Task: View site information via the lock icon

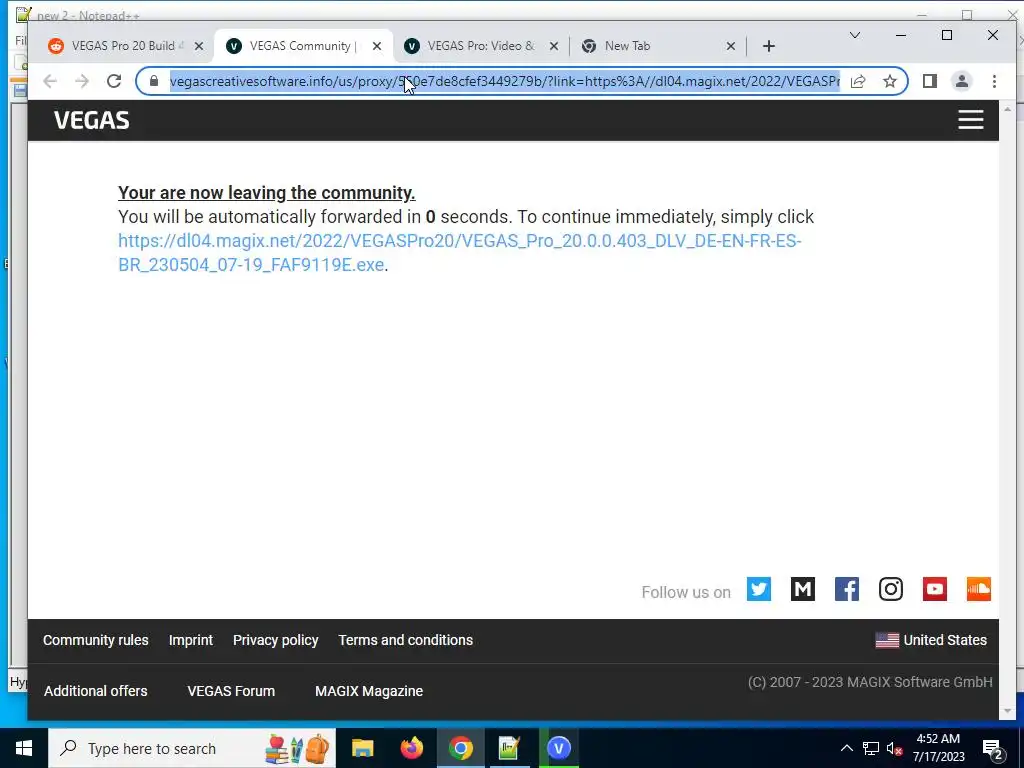Action: tap(154, 81)
